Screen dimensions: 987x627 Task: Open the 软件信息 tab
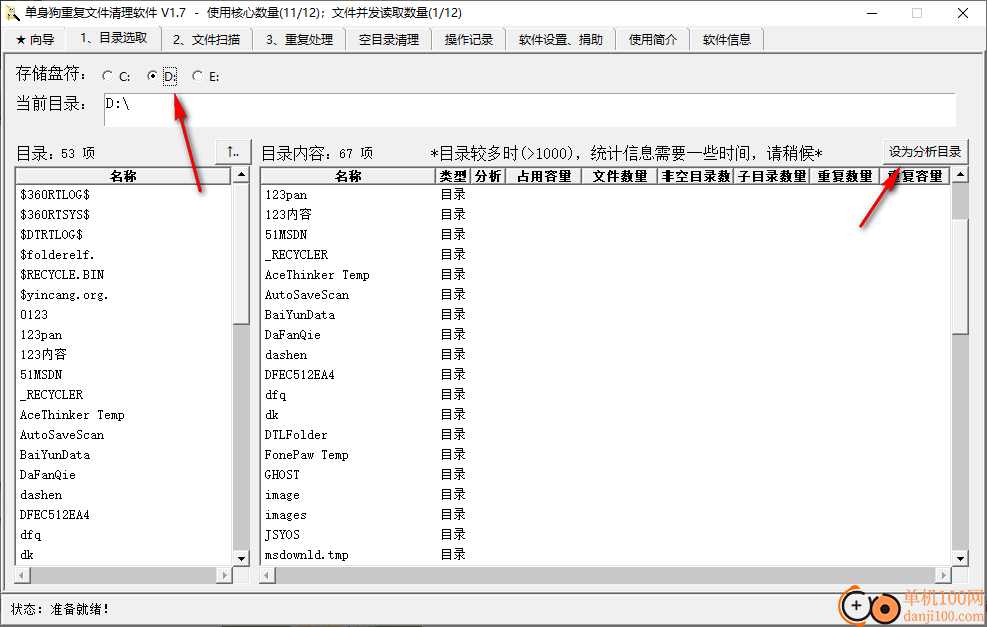tap(726, 40)
